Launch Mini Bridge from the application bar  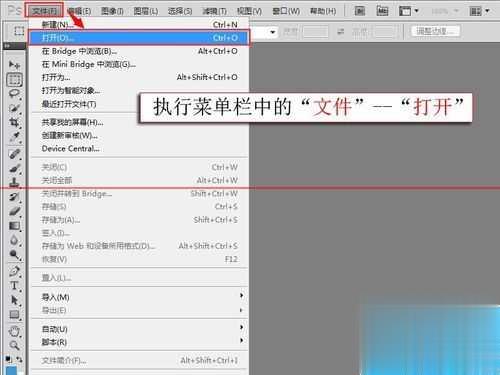coord(382,11)
